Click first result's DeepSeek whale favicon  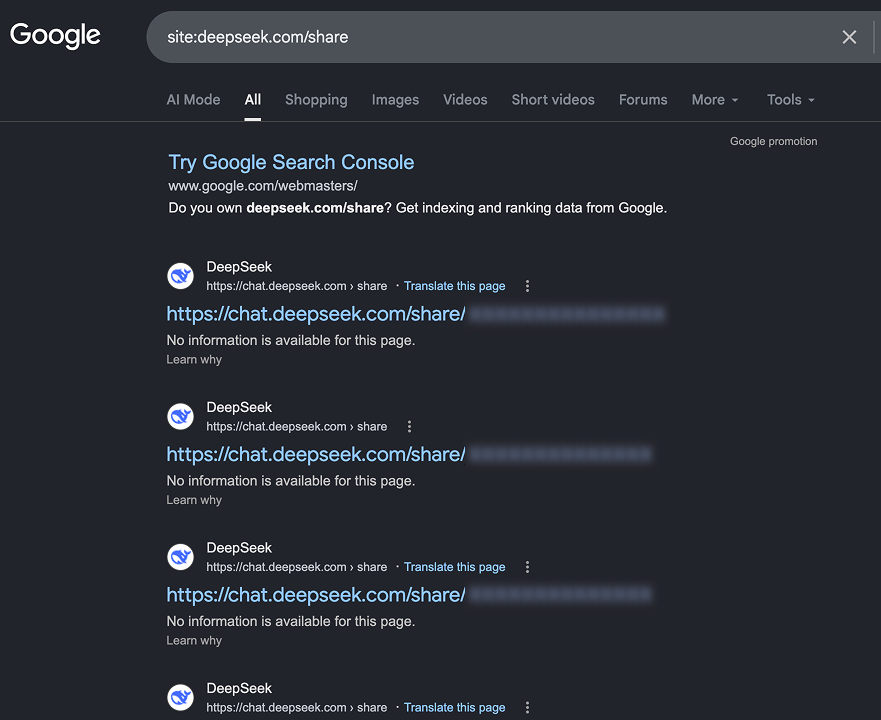click(x=180, y=276)
